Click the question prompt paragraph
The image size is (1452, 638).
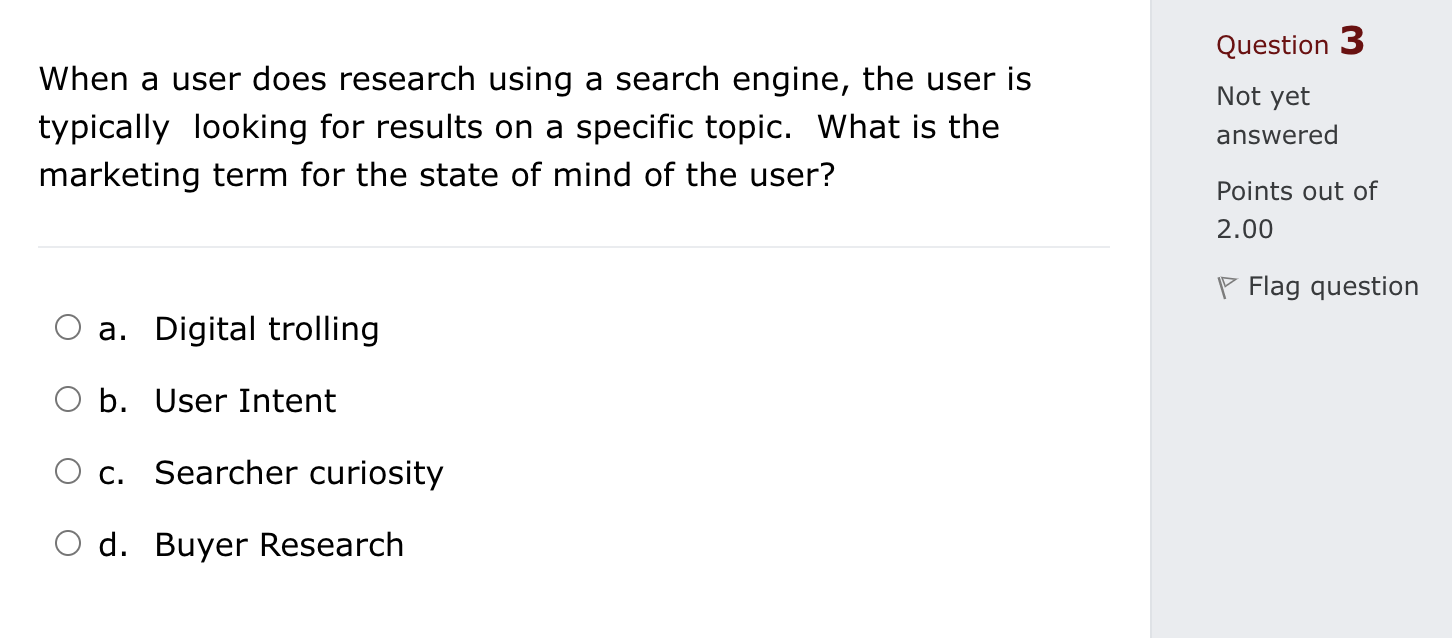coord(534,127)
